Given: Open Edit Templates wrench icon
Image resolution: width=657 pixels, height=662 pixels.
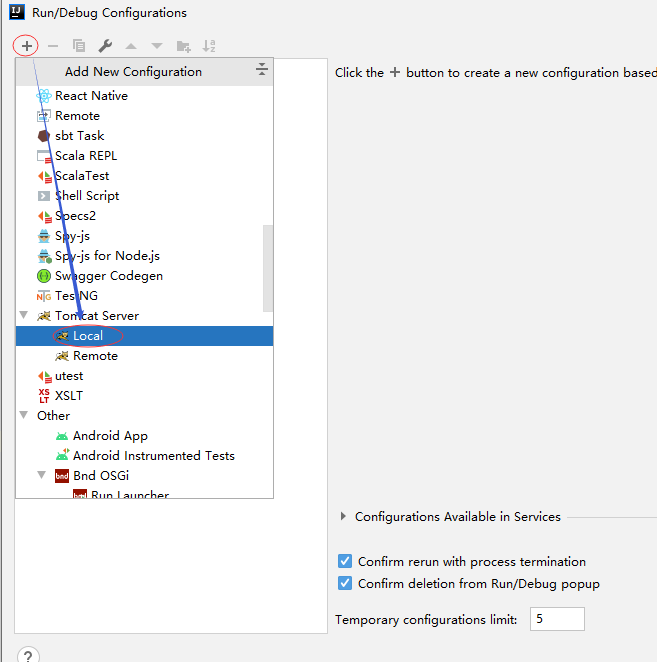Looking at the screenshot, I should [105, 46].
